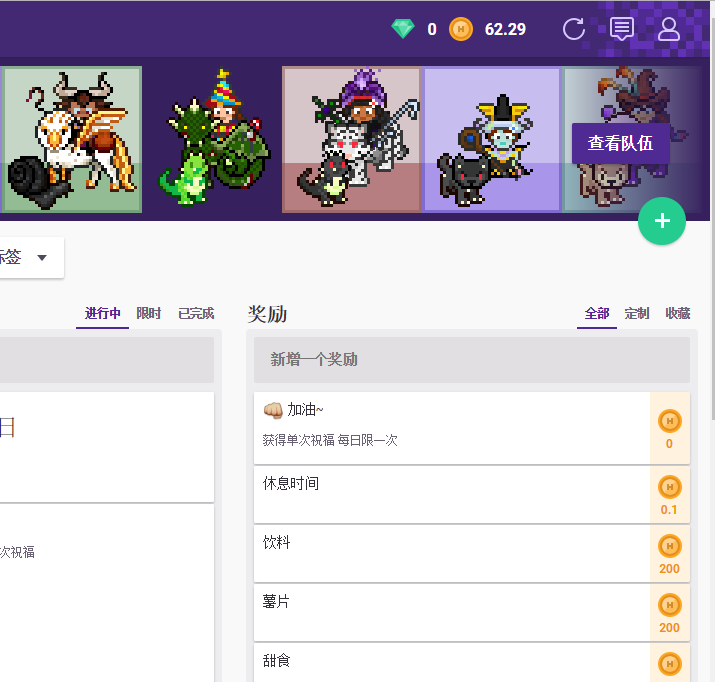This screenshot has width=715, height=682.
Task: Select party member with black-yellow hat avatar
Action: 492,140
